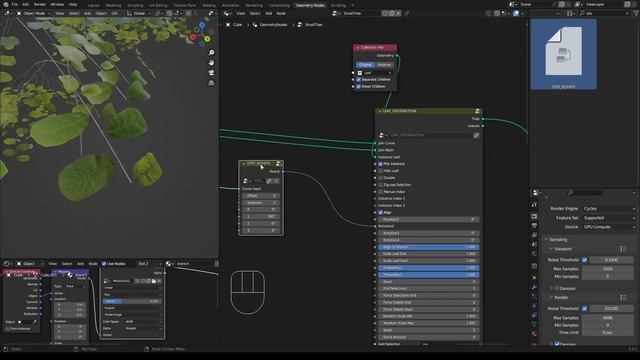Switch perspective/orthographic grid icon in viewport
This screenshot has height=360, width=640.
211,83
